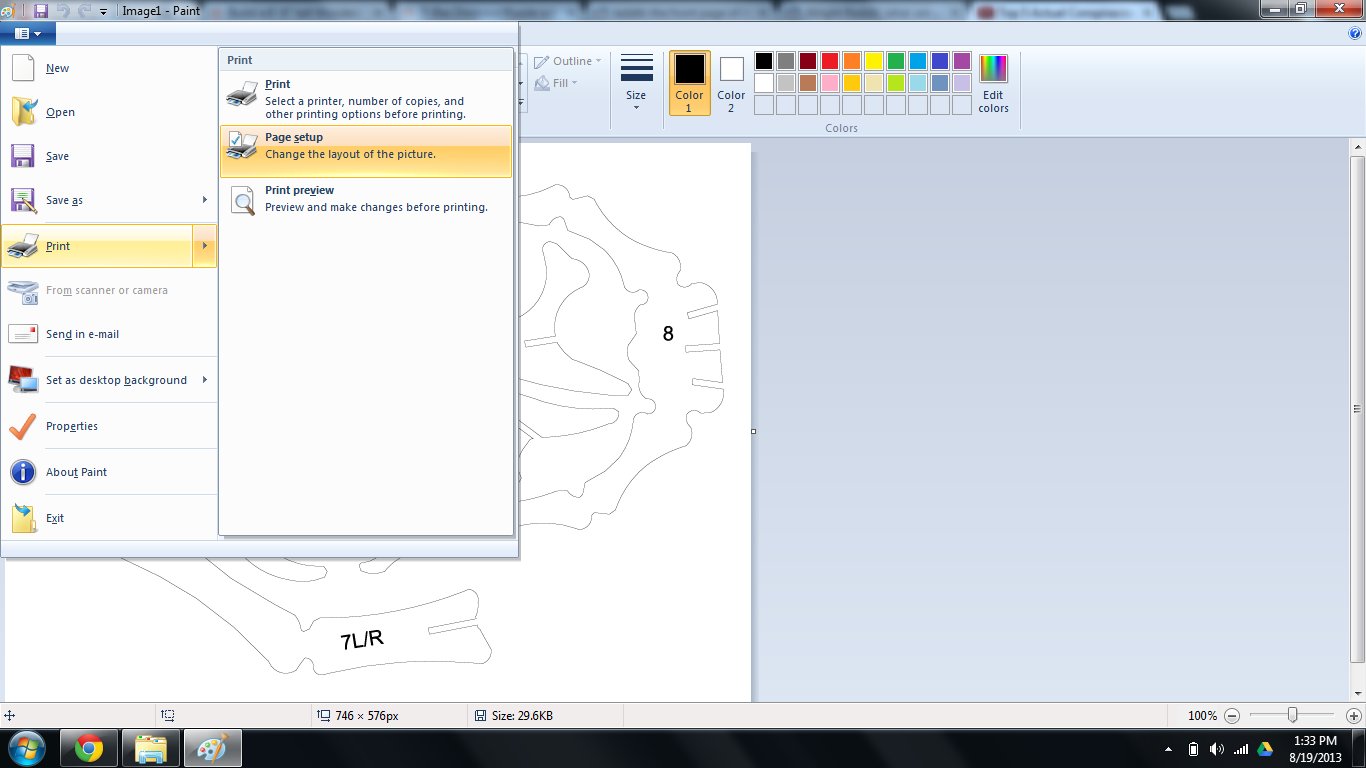Pick the yellow color swatch

(873, 61)
